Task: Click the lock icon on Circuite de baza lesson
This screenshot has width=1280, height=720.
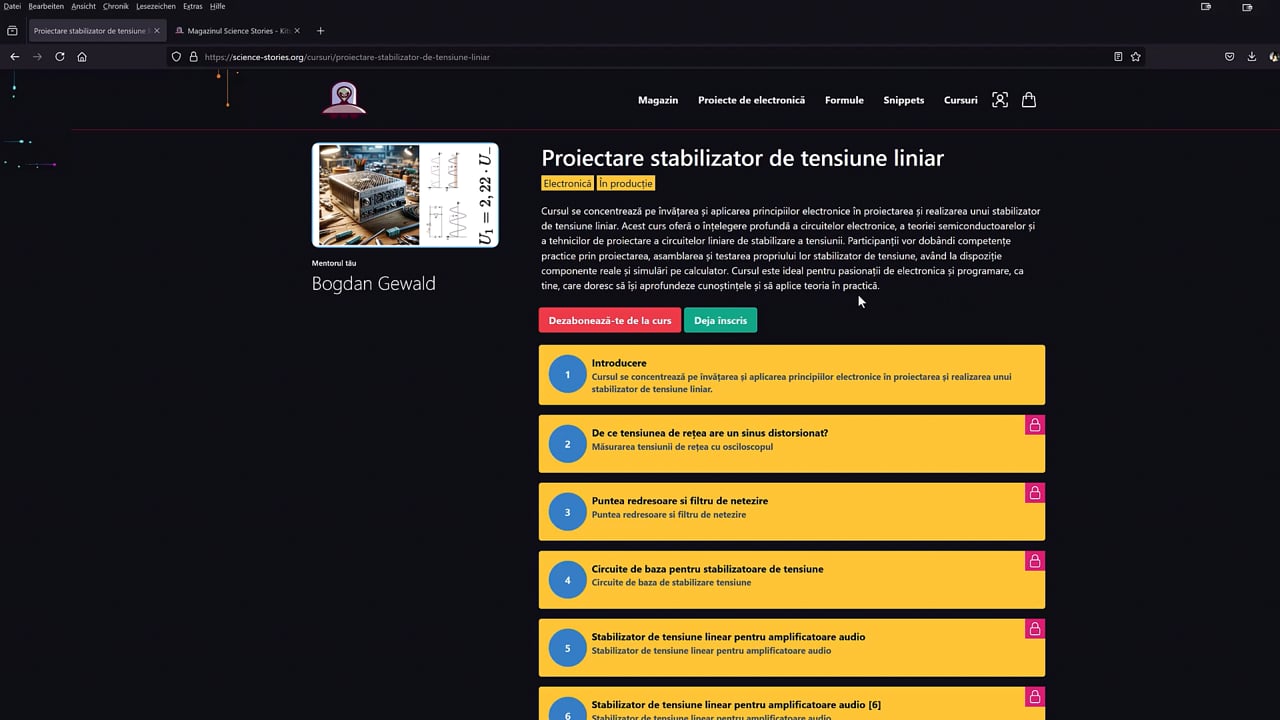Action: (1035, 561)
